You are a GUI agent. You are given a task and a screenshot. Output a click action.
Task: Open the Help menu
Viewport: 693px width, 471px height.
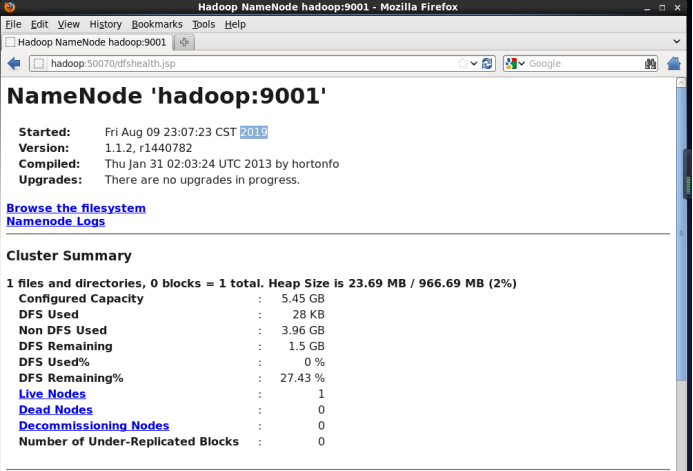tap(235, 24)
